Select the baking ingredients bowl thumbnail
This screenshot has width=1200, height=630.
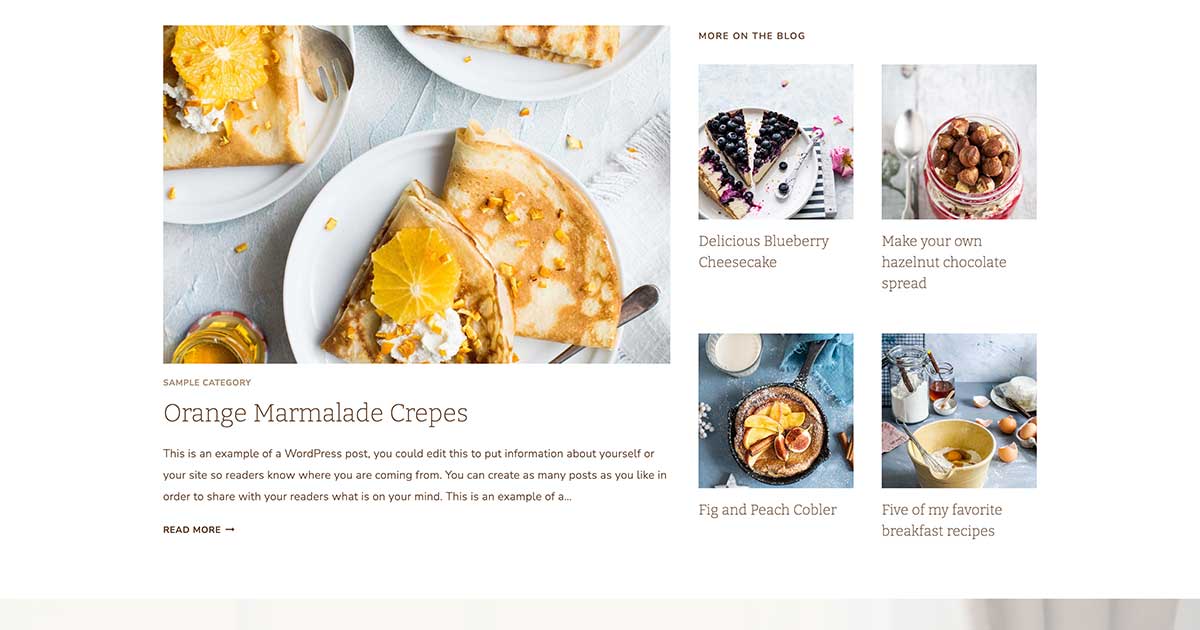pos(959,411)
